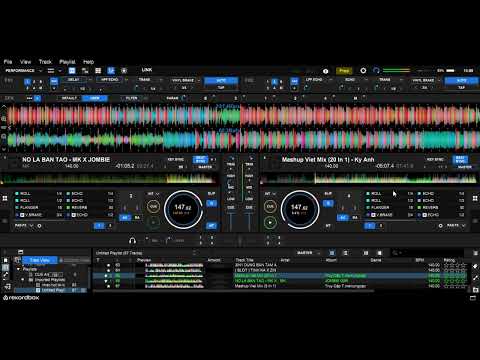Open the Help menu
The height and width of the screenshot is (360, 480).
[x=88, y=62]
